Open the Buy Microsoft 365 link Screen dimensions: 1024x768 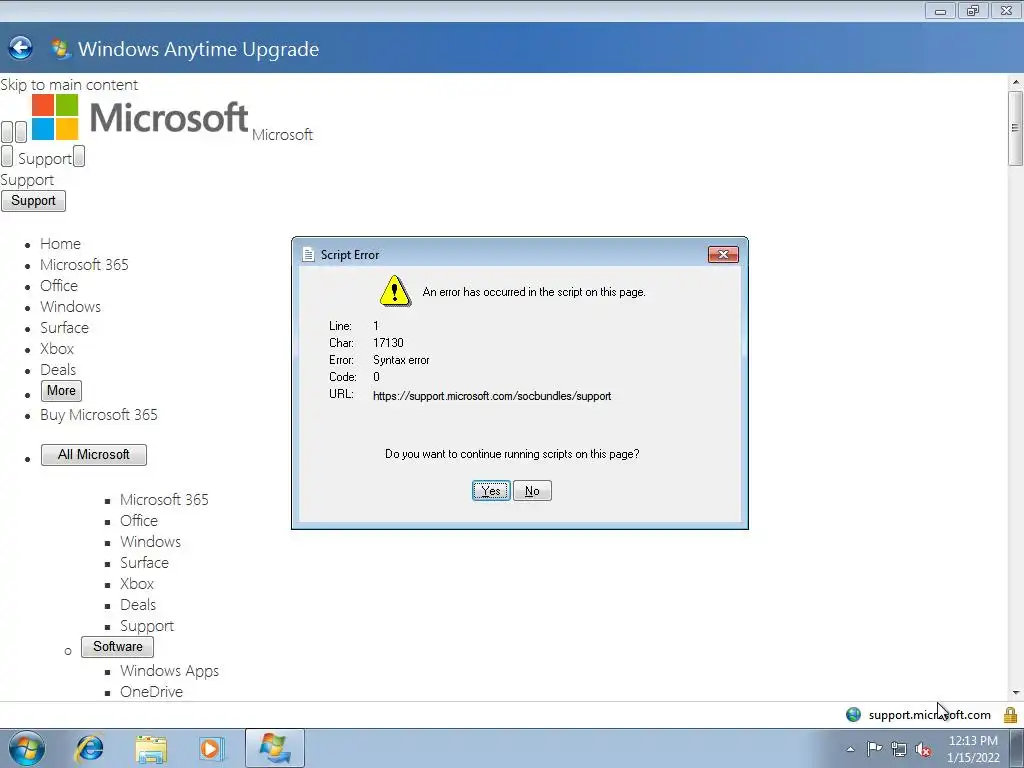99,415
